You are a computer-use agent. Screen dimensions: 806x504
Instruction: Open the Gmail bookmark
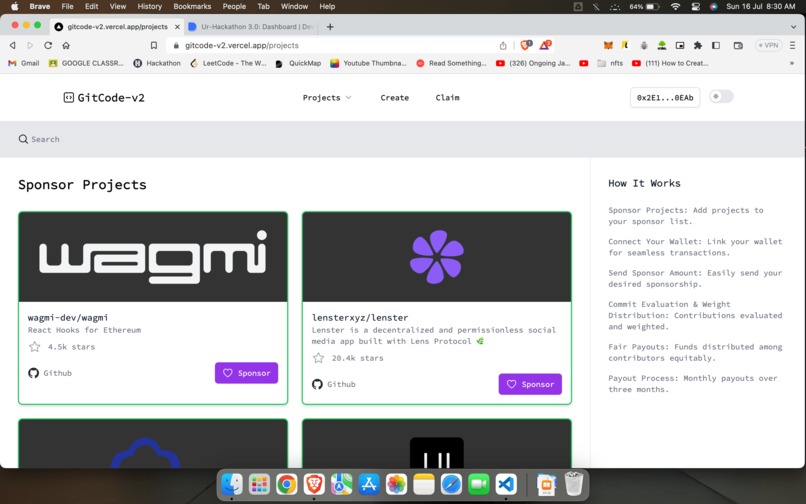click(x=24, y=63)
